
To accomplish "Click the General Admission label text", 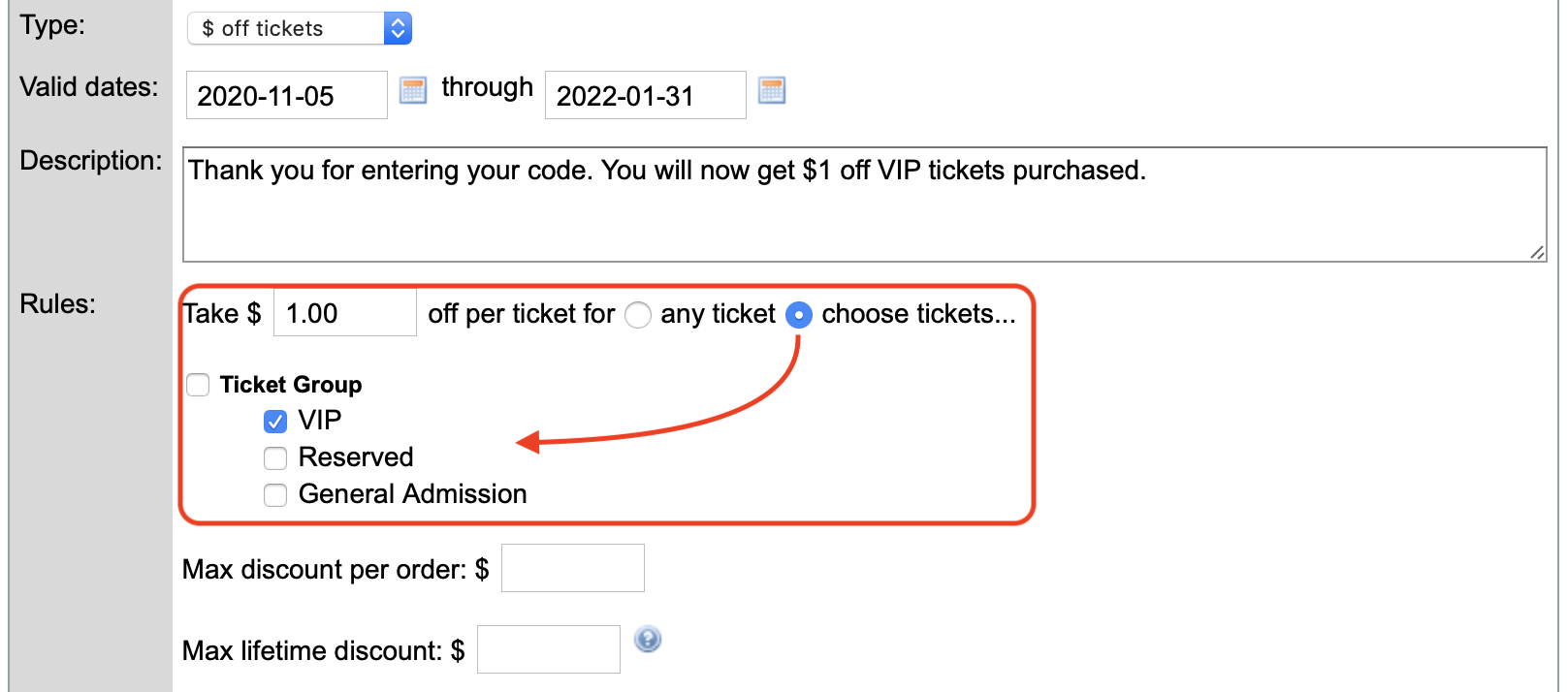I will [x=413, y=494].
